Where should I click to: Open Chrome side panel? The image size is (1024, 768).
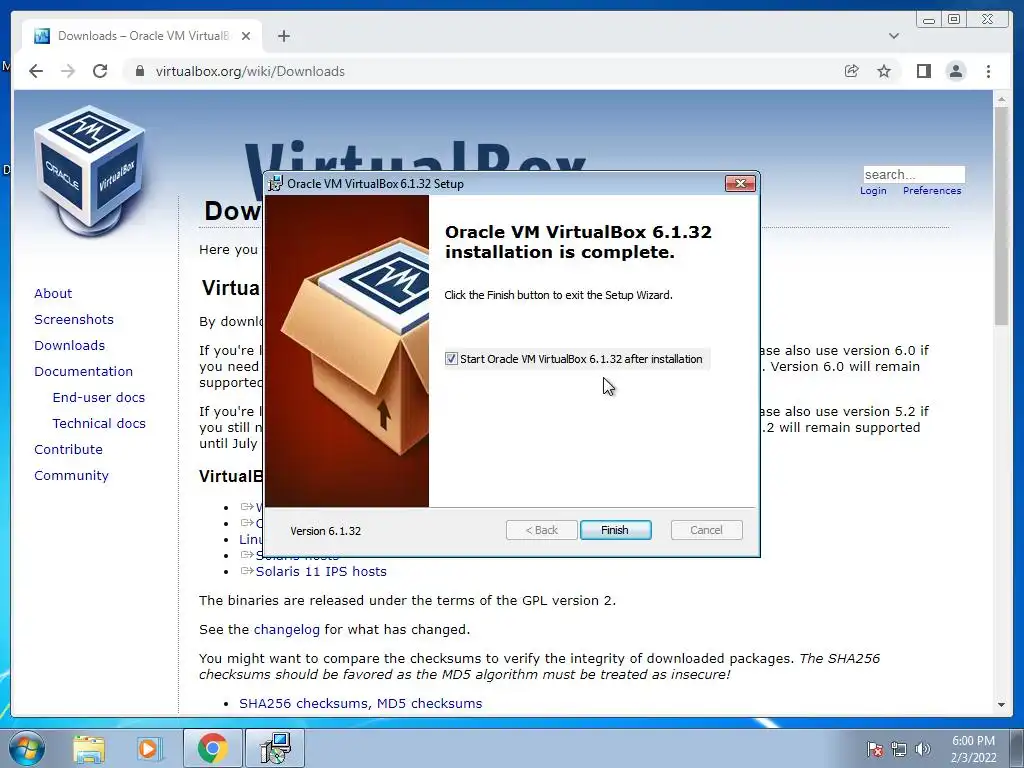click(923, 71)
